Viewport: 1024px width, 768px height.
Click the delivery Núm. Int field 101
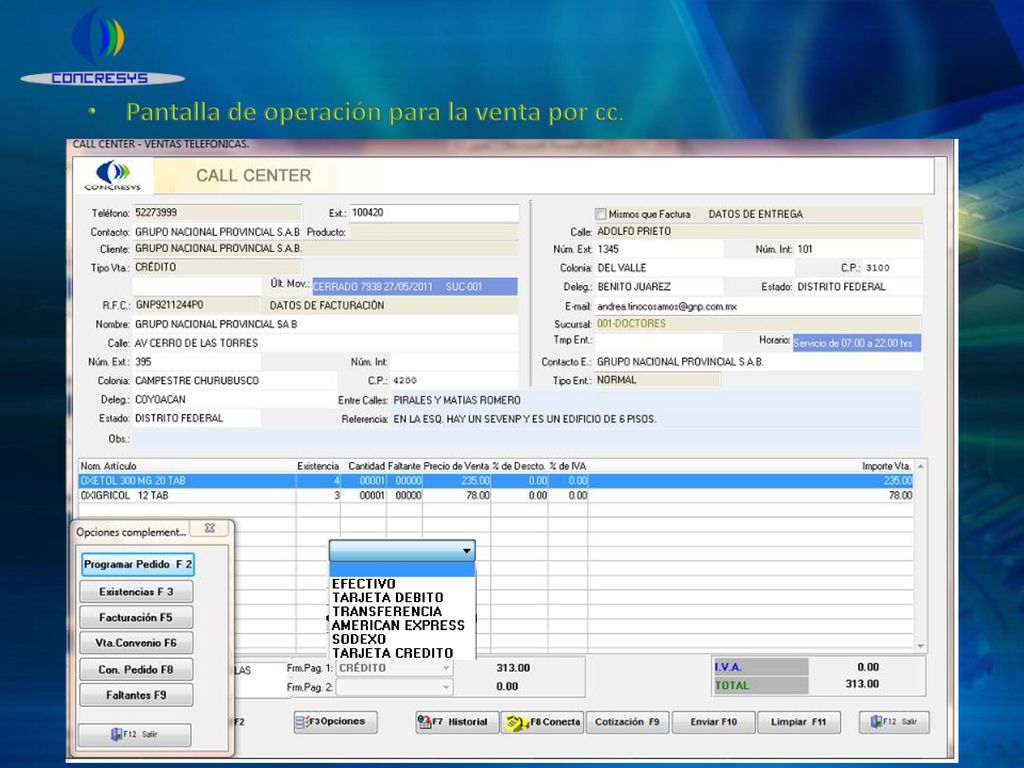click(x=858, y=249)
